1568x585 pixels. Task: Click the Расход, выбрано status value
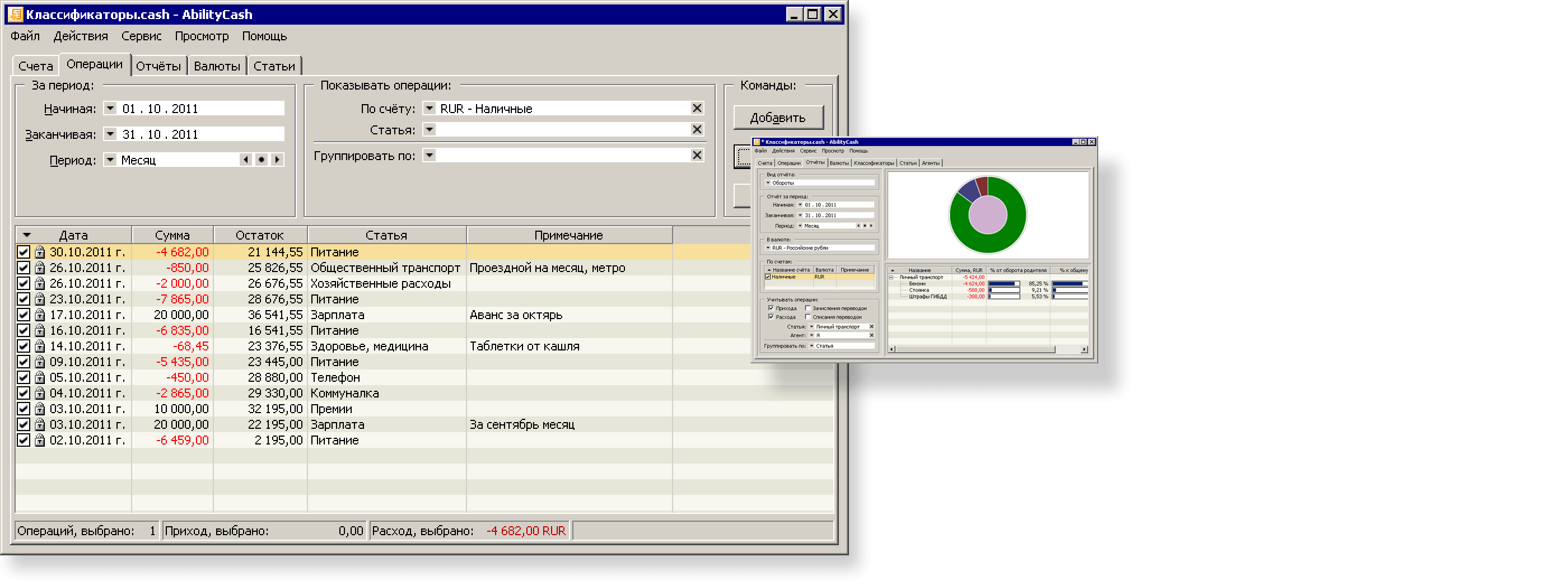pos(526,531)
